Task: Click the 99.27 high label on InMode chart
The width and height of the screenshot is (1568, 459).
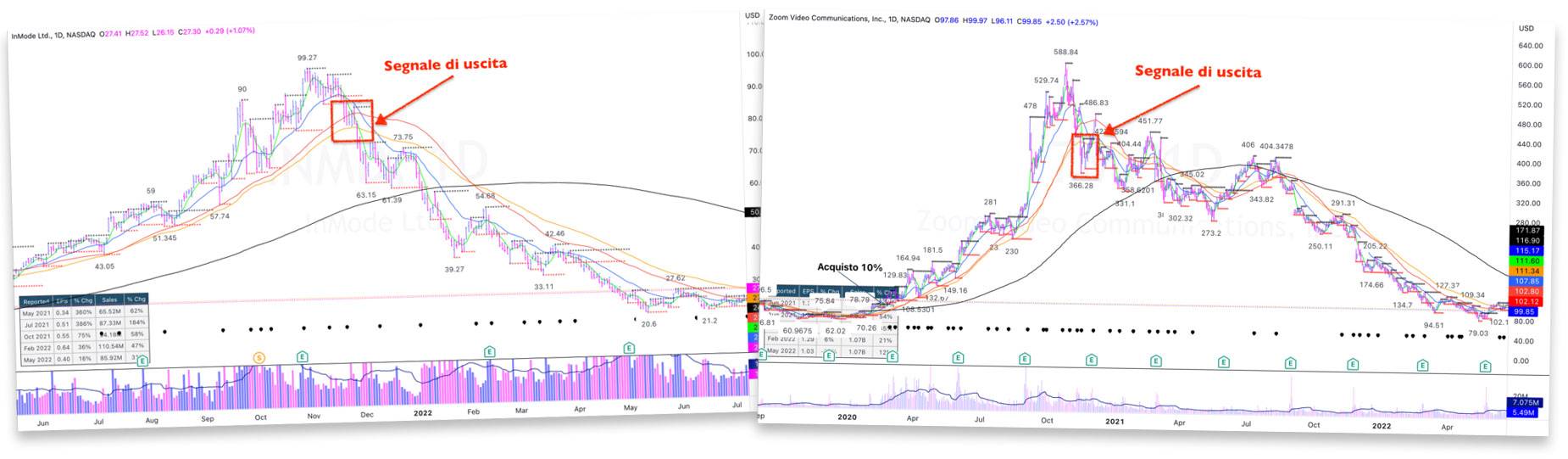Action: (x=307, y=58)
